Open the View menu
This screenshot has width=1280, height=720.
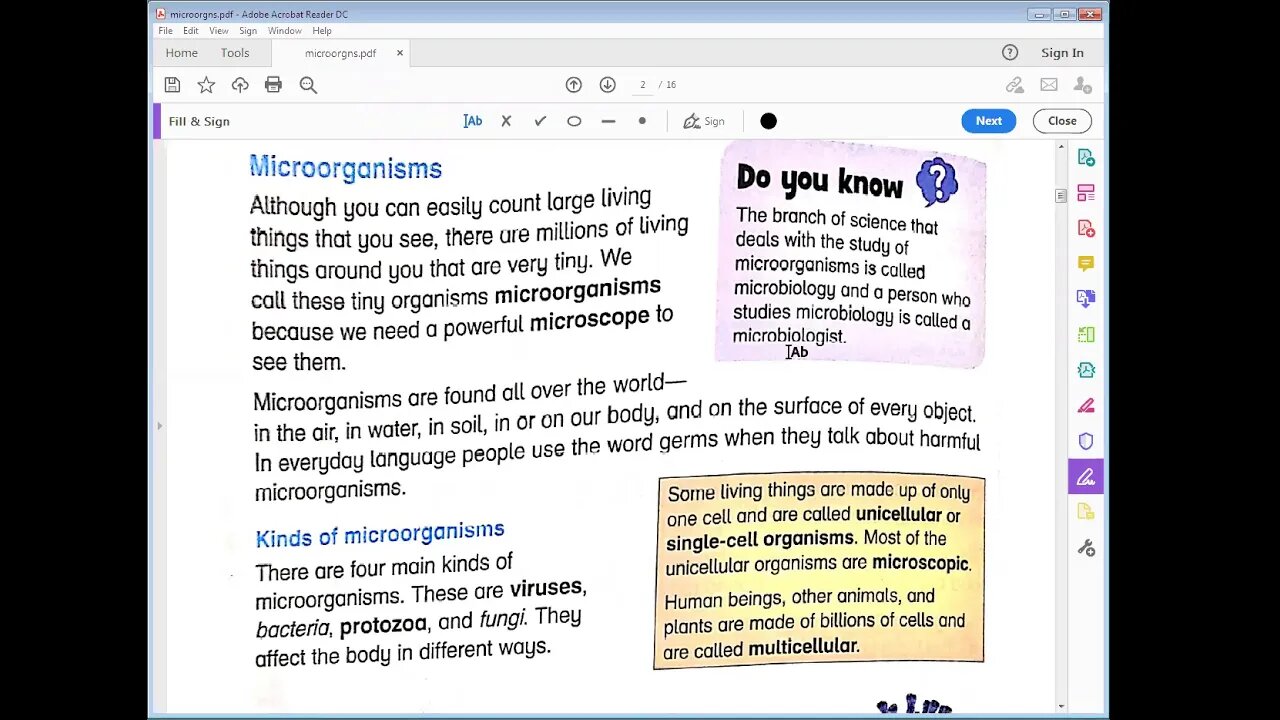219,31
